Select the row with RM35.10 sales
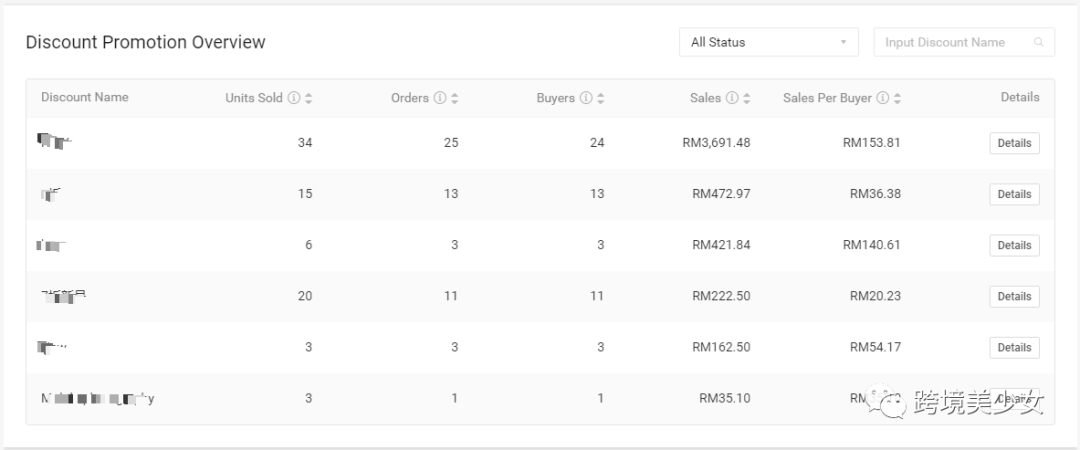 pyautogui.click(x=540, y=398)
